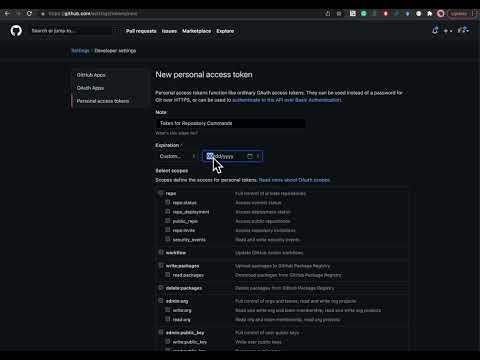This screenshot has width=480, height=360.
Task: Check the public_repo checkbox
Action: (168, 221)
